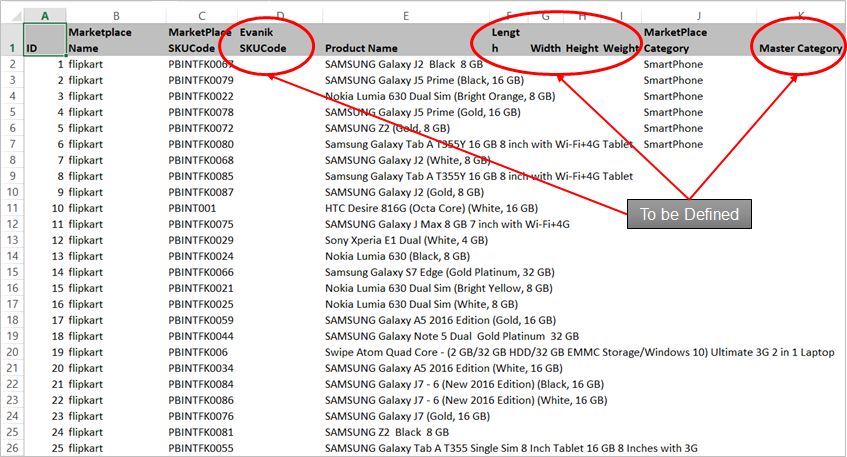The height and width of the screenshot is (457, 847).
Task: Click SAMSUNG Z2 Black 8 GB cell
Action: [x=406, y=432]
